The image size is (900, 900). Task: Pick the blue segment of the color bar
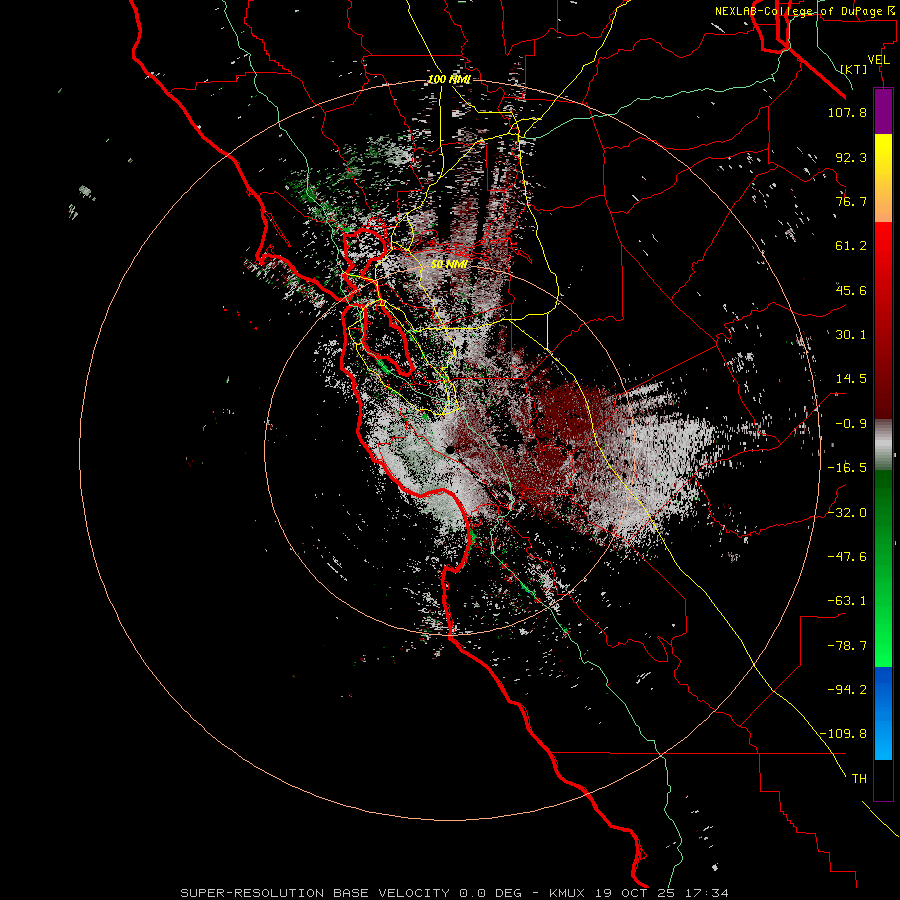883,713
